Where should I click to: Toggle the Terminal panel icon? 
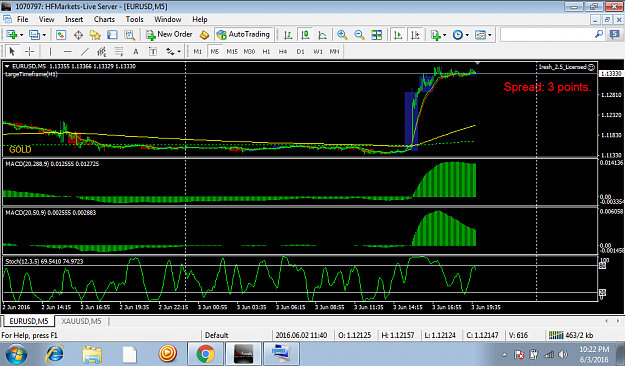point(112,35)
